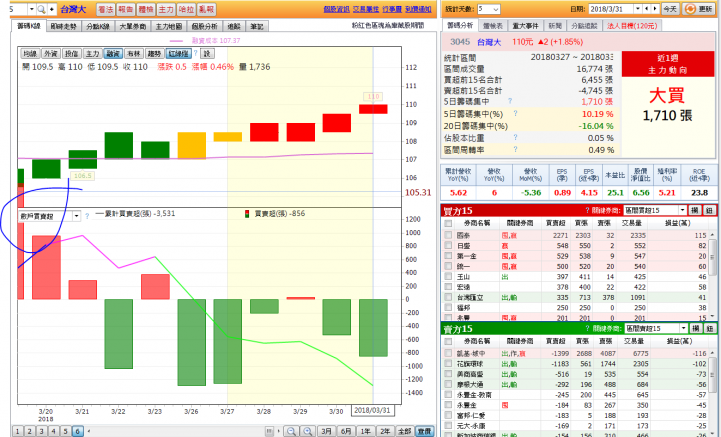This screenshot has height=437, width=721.
Task: Click the 組 button in 賣方15 header
Action: pyautogui.click(x=710, y=328)
